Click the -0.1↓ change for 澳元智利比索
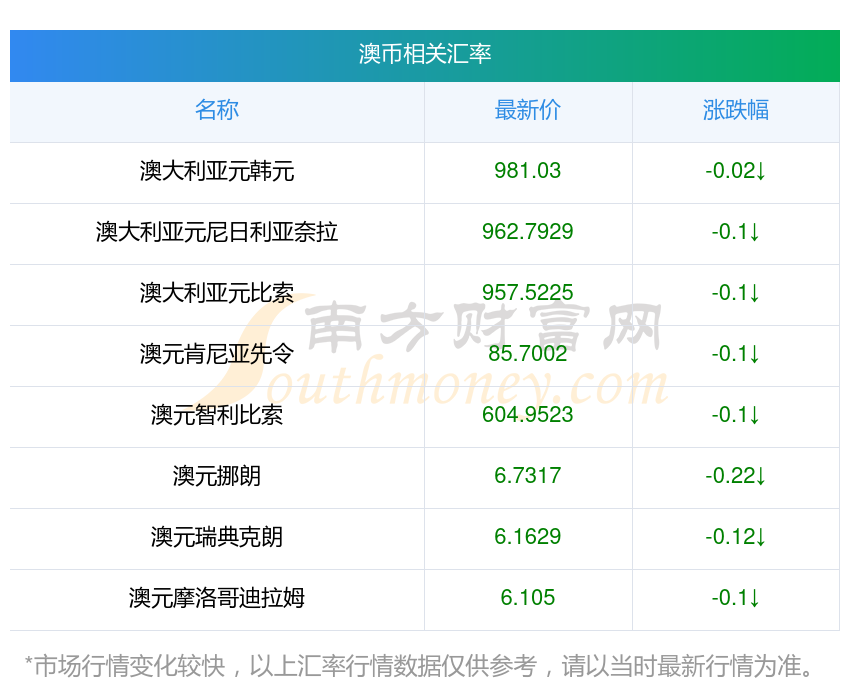This screenshot has width=850, height=697. click(x=736, y=415)
